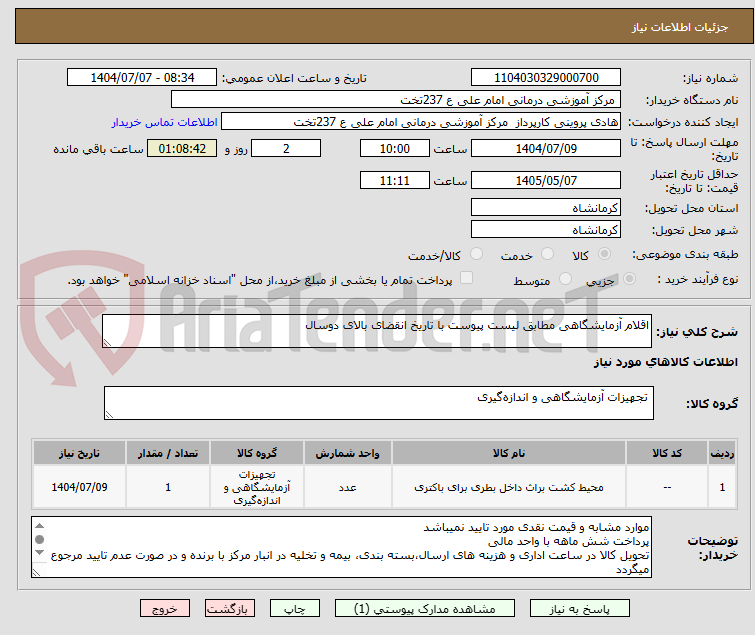
Task: Click the عدد unit cell
Action: click(347, 487)
